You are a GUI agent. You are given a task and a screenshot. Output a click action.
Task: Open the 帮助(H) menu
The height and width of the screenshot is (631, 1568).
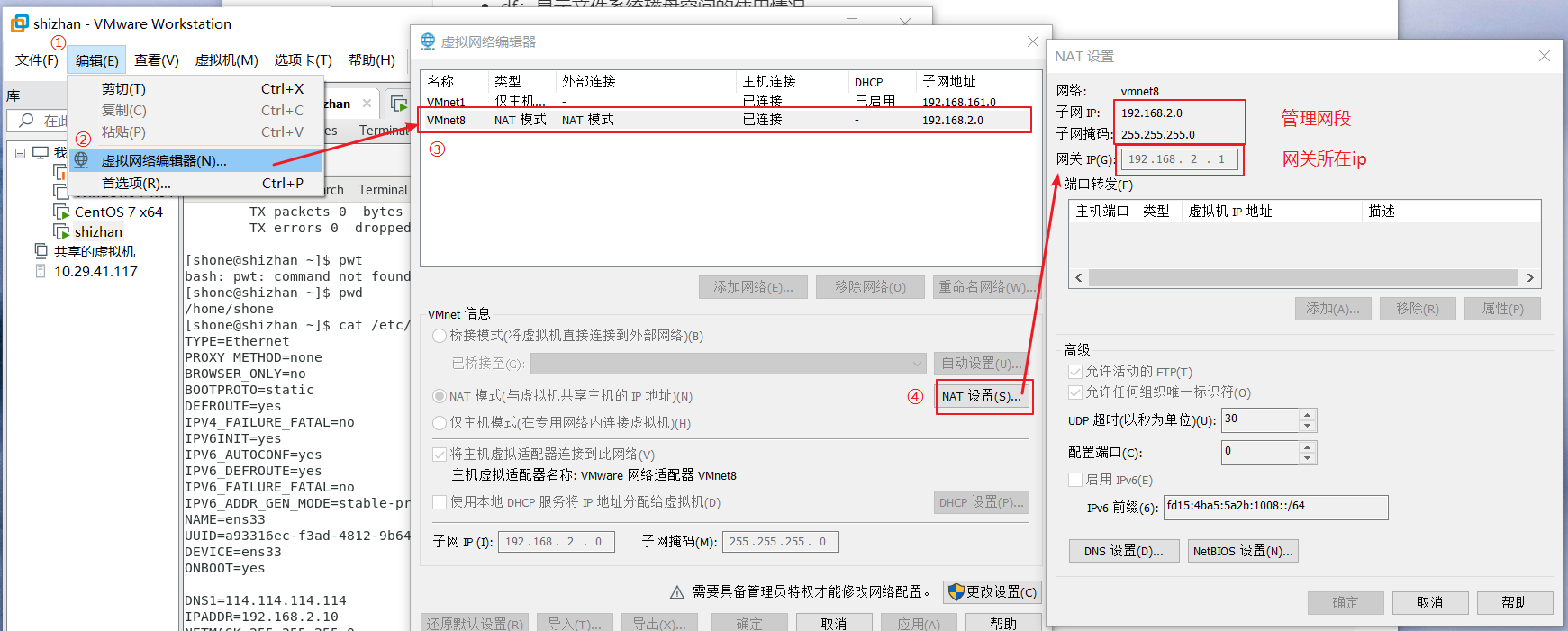click(x=371, y=60)
